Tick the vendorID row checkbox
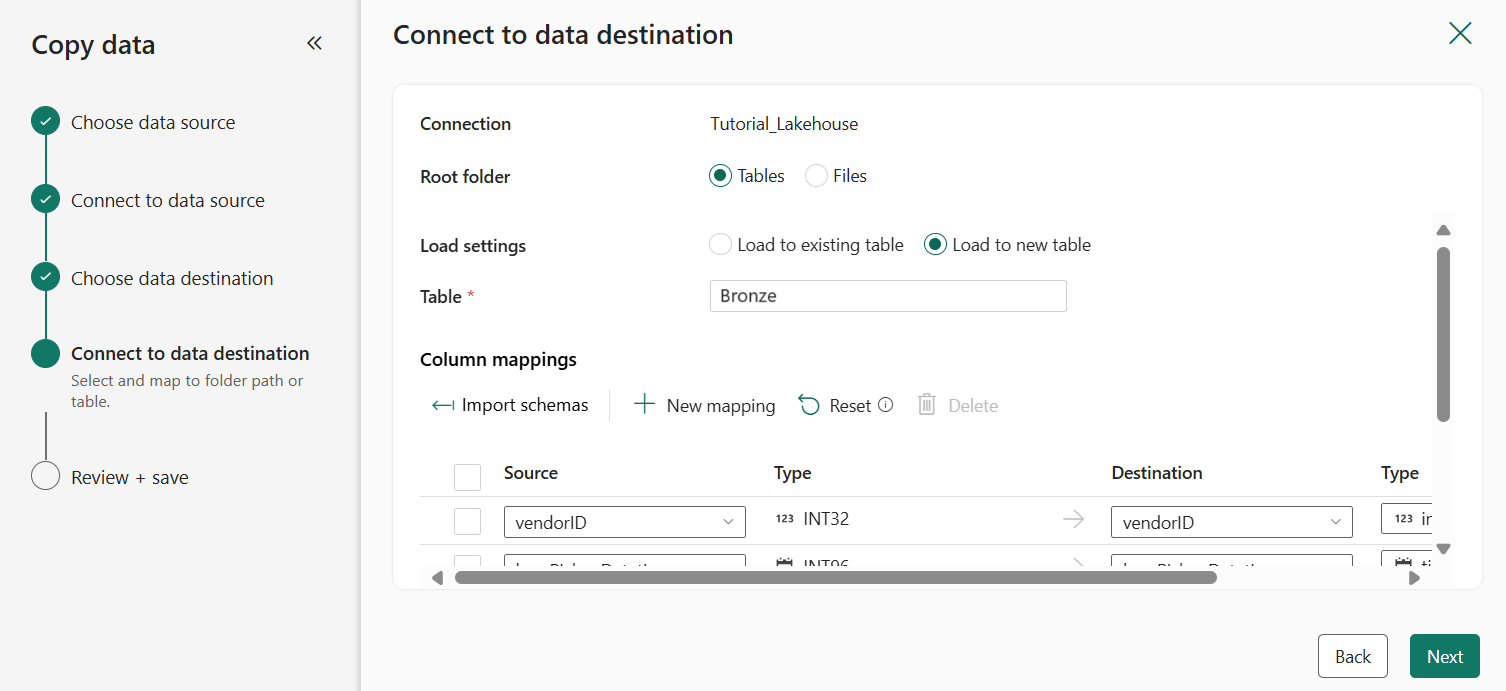The width and height of the screenshot is (1506, 691). pyautogui.click(x=467, y=521)
